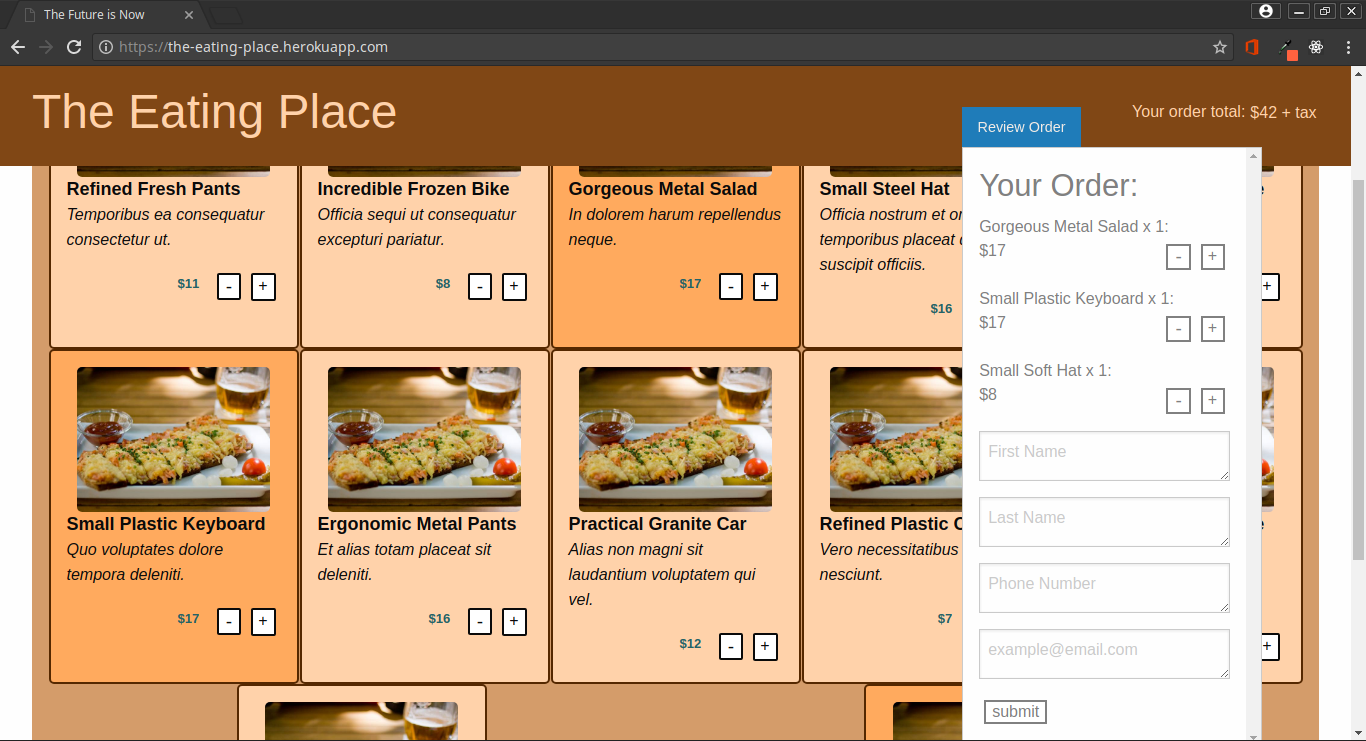This screenshot has height=741, width=1366.
Task: Open the React developer tools extension icon
Action: (1316, 47)
